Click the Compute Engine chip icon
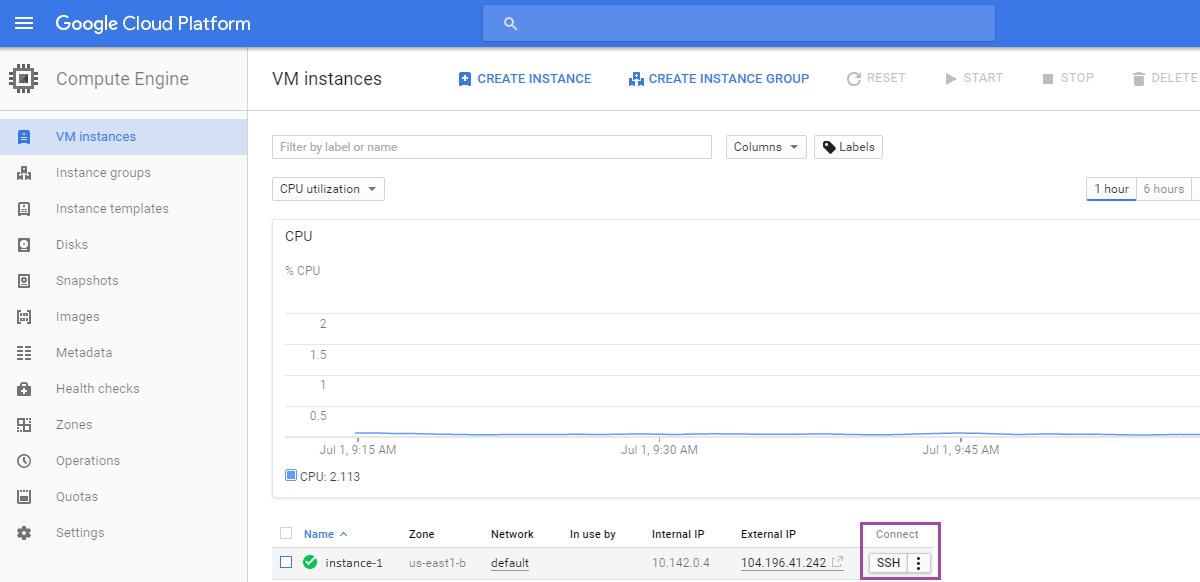Screen dimensions: 1200x582 point(24,79)
